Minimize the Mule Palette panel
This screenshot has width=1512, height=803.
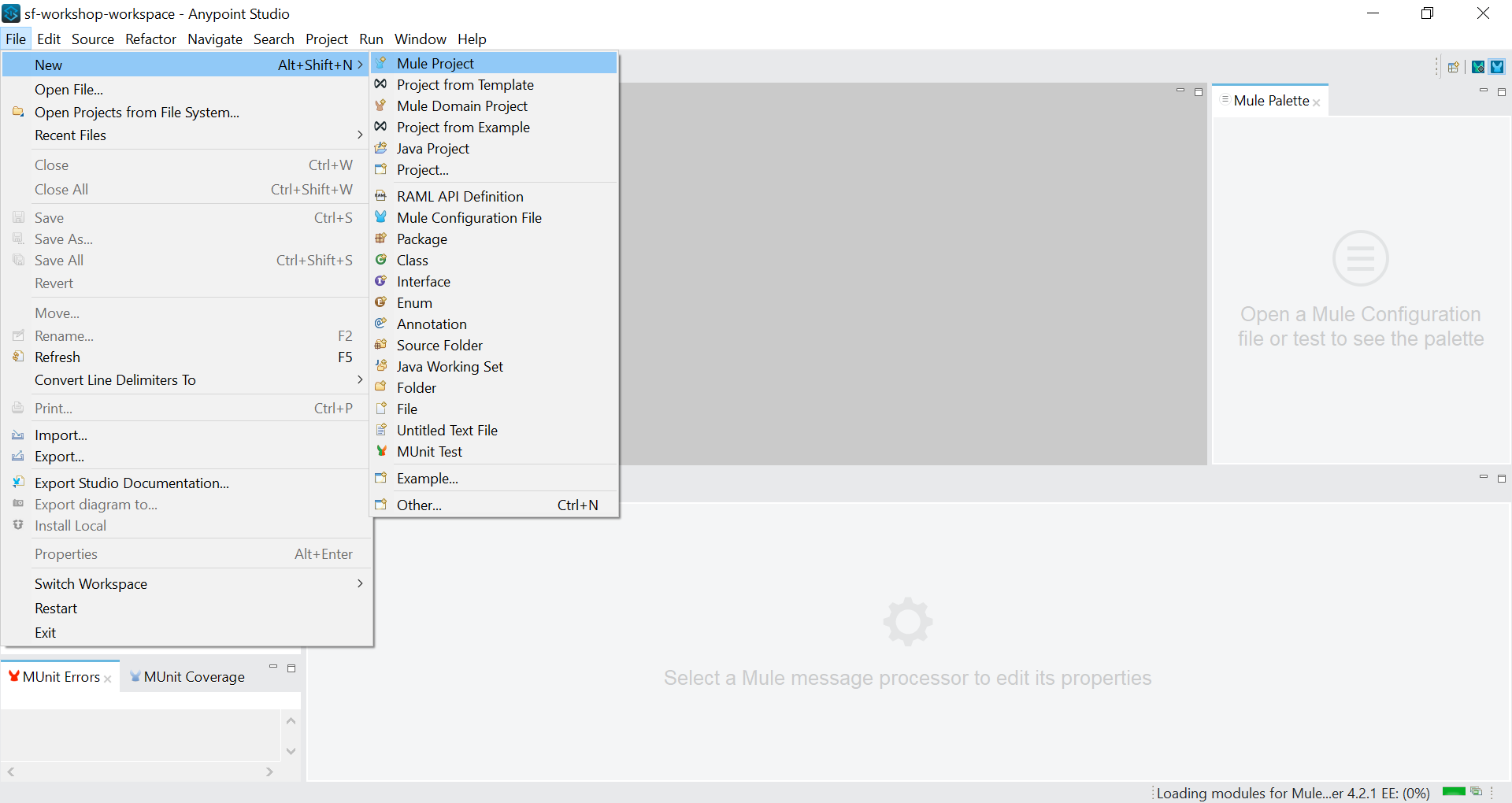1483,91
